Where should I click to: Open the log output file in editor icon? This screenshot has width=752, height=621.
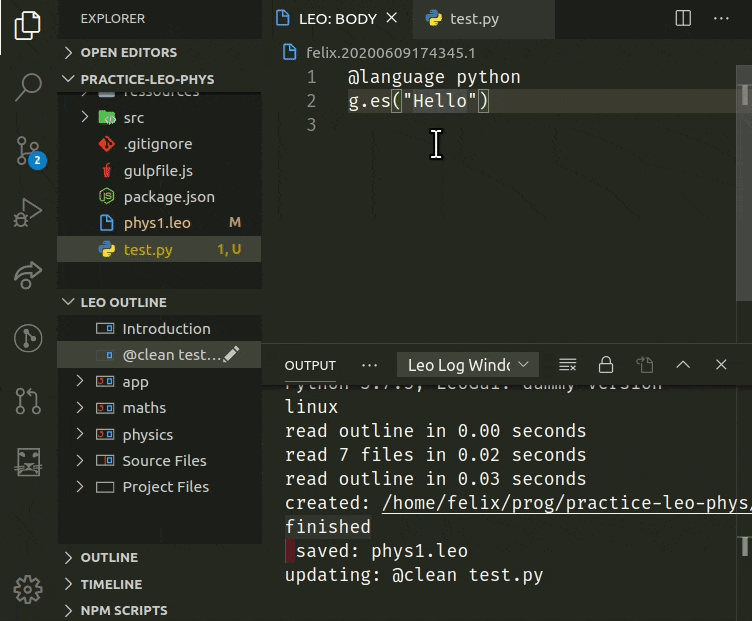coord(645,365)
